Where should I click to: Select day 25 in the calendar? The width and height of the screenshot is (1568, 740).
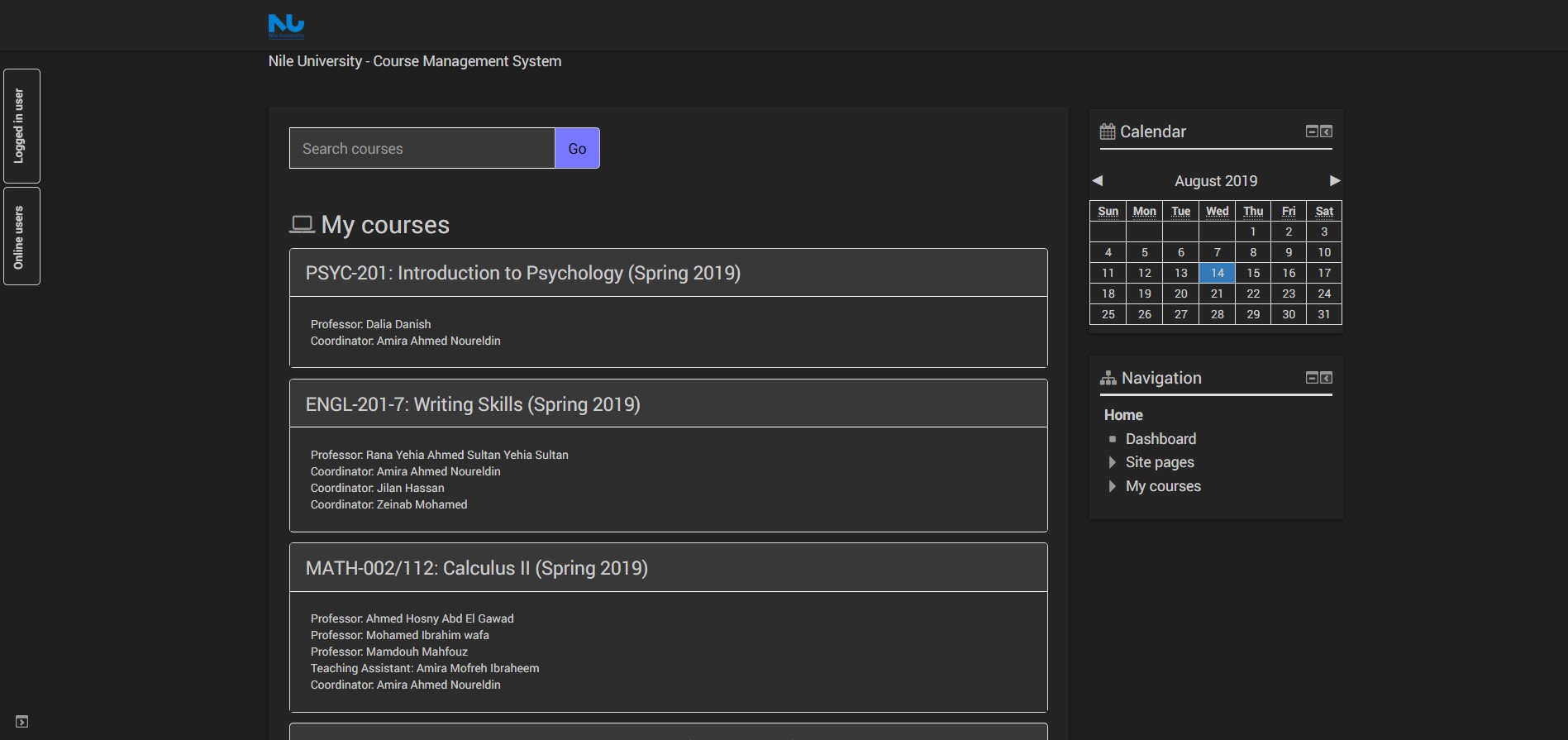coord(1108,314)
